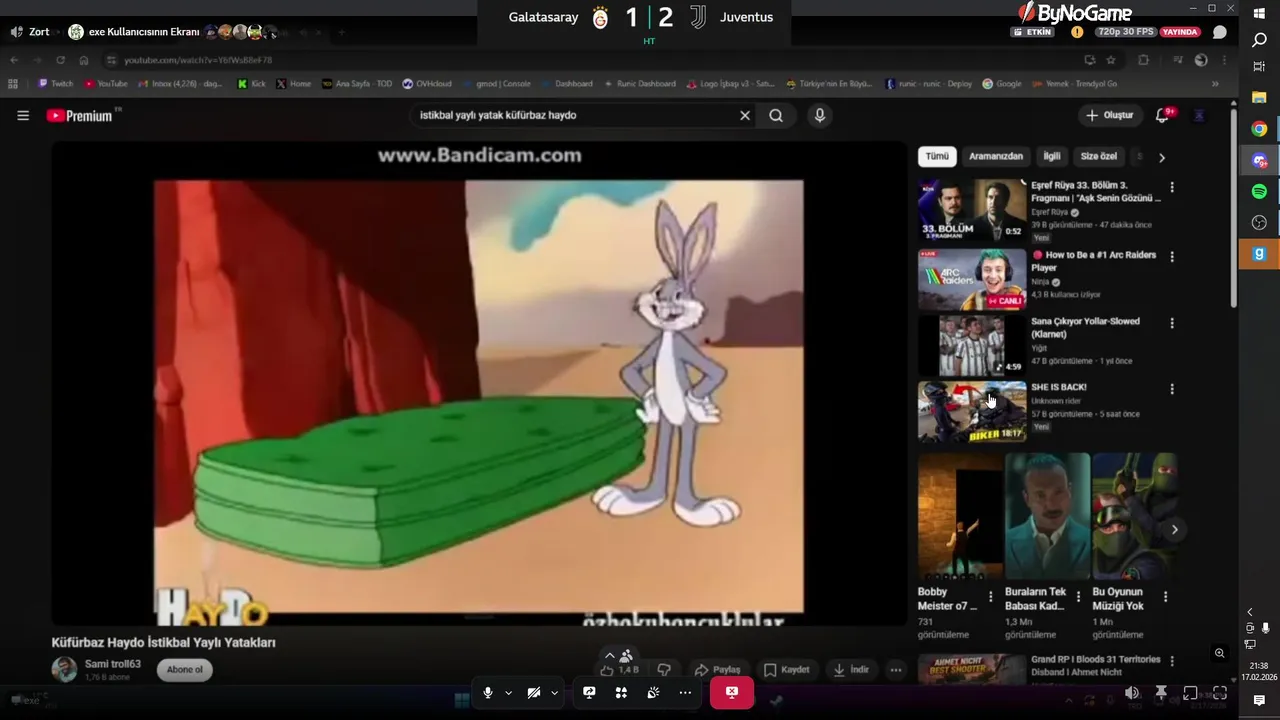Open the soundboard icon in call toolbar
Viewport: 1280px width, 720px height.
[x=653, y=693]
